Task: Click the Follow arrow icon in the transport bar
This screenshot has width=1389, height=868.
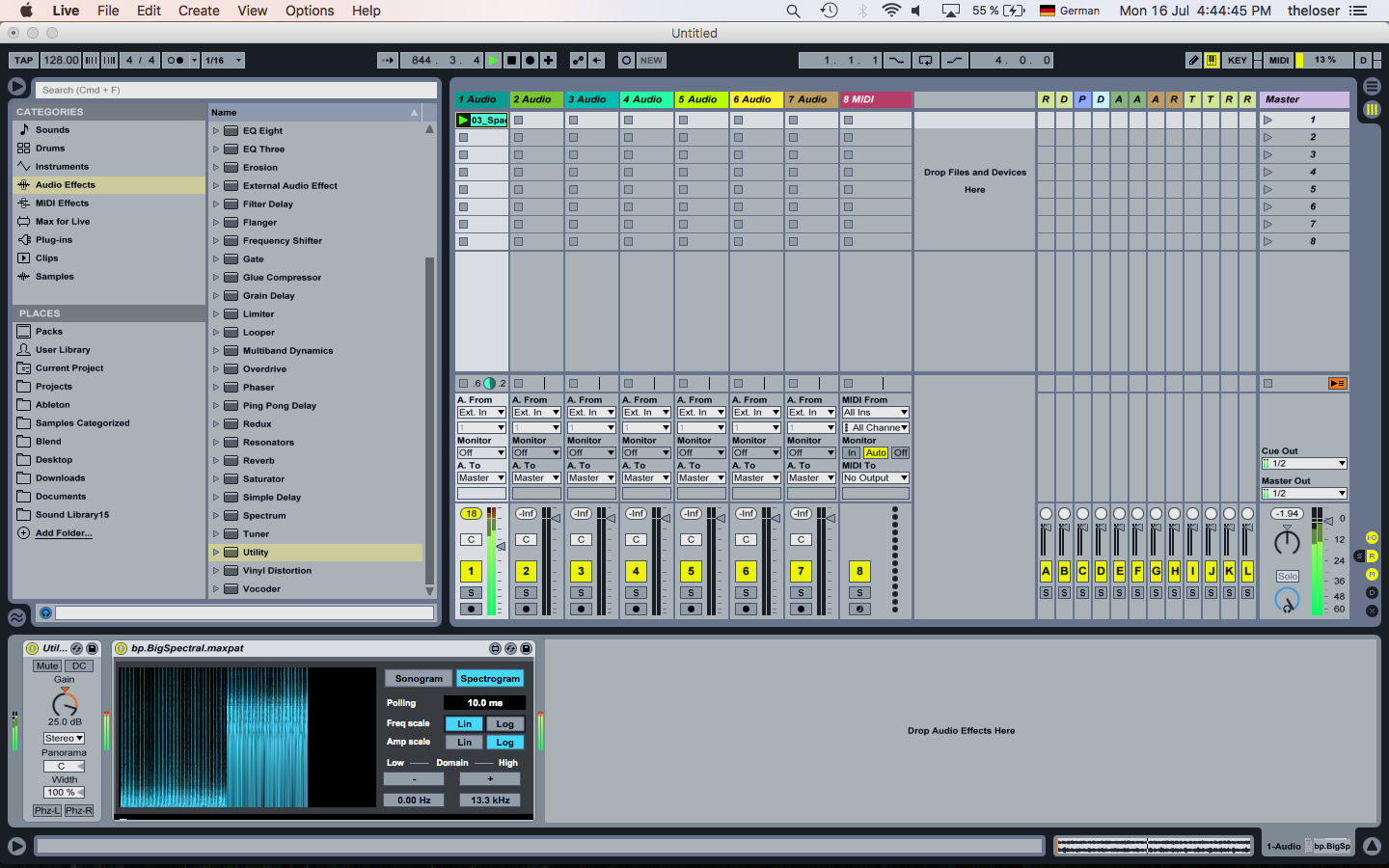Action: click(x=388, y=60)
